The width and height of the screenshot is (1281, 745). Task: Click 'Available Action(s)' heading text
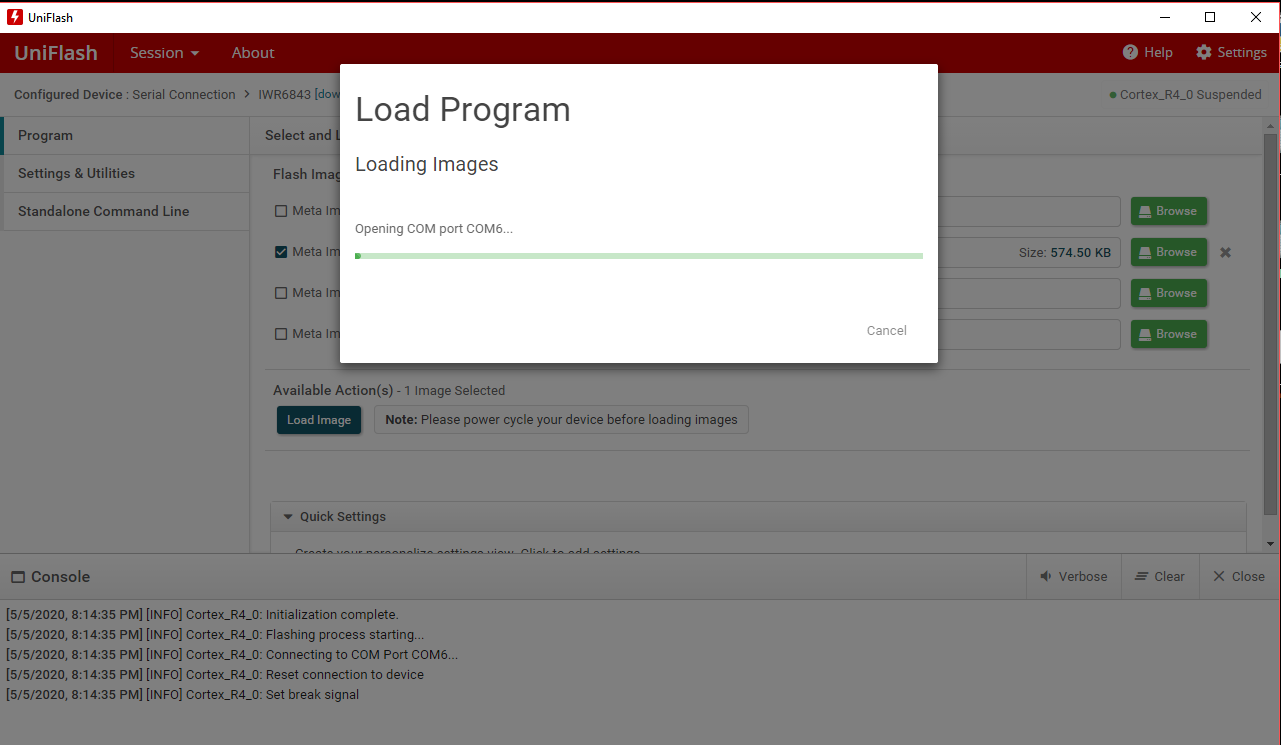(333, 391)
